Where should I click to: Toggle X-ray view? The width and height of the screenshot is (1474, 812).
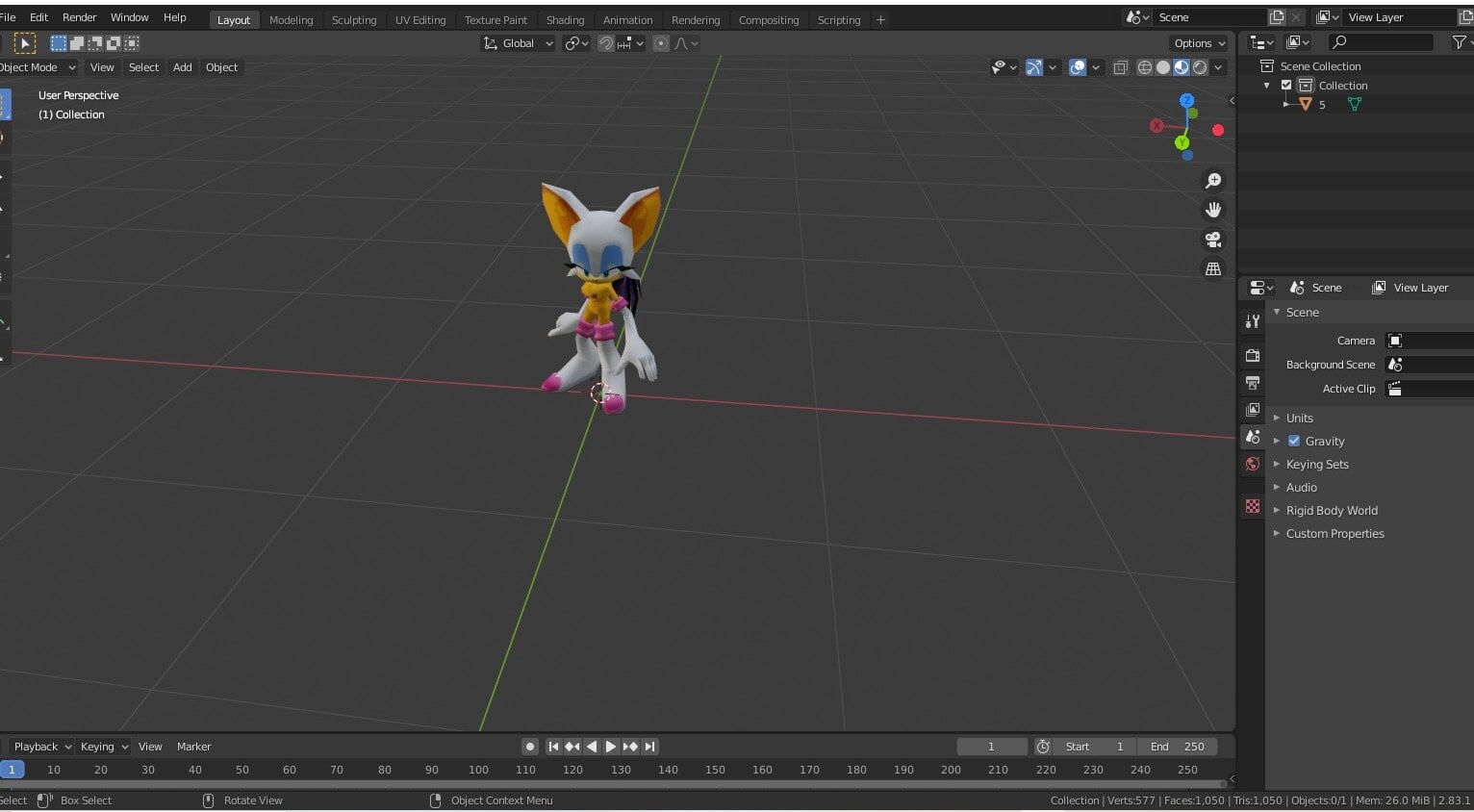1121,67
